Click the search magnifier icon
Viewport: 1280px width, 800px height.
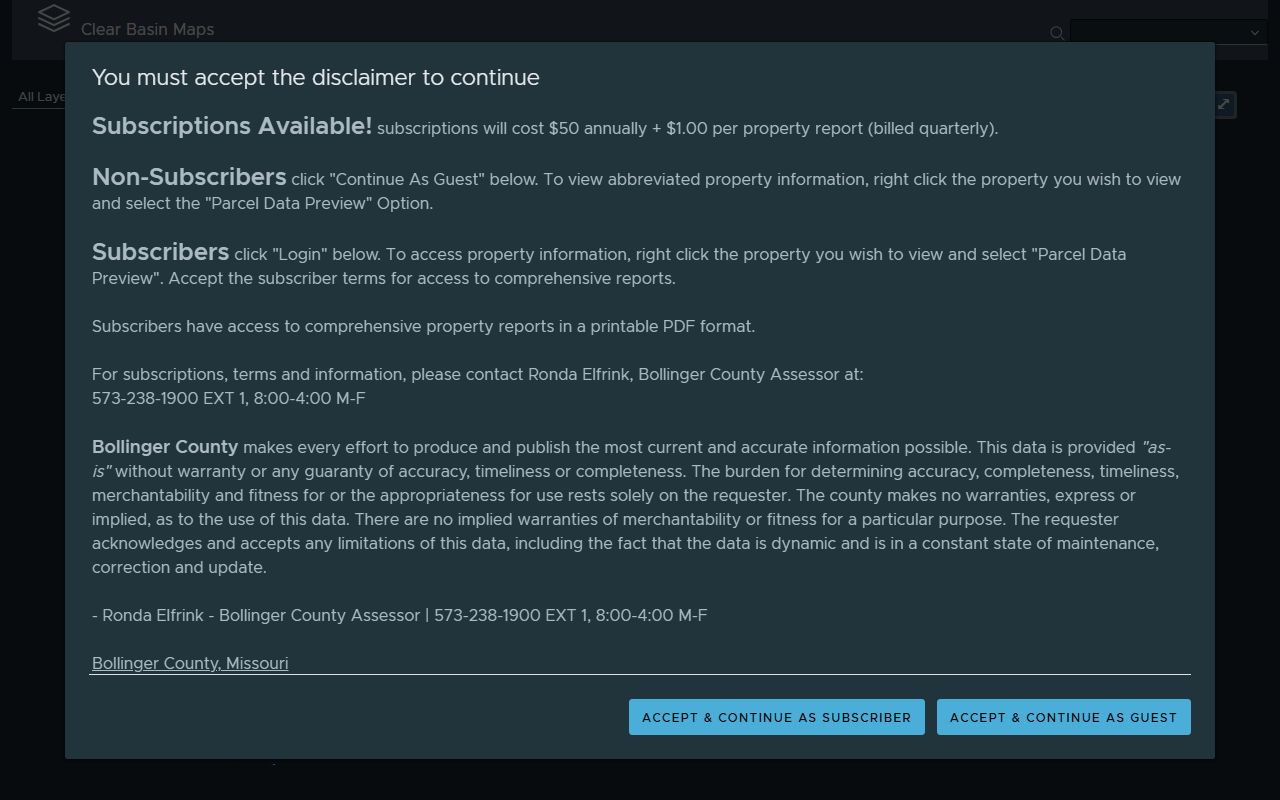tap(1056, 33)
